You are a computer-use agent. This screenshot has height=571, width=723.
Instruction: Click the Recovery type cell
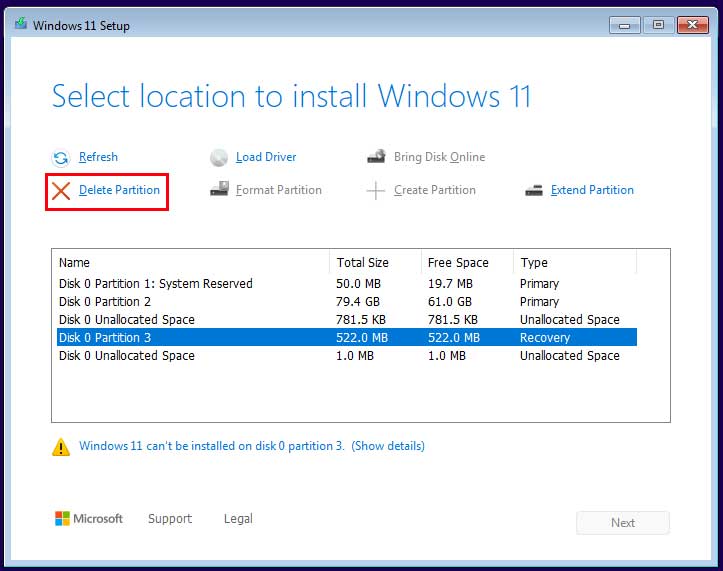click(x=545, y=338)
